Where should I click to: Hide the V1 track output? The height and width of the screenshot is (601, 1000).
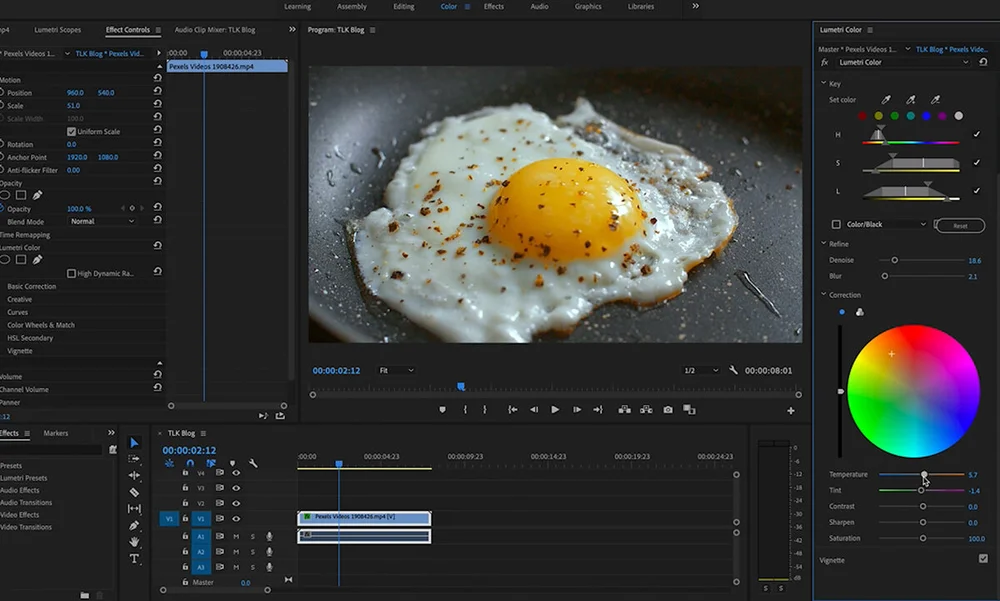236,519
